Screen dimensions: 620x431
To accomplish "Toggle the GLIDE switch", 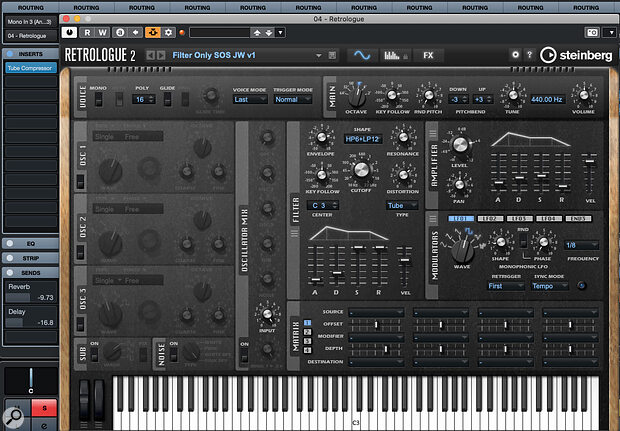I will point(168,99).
